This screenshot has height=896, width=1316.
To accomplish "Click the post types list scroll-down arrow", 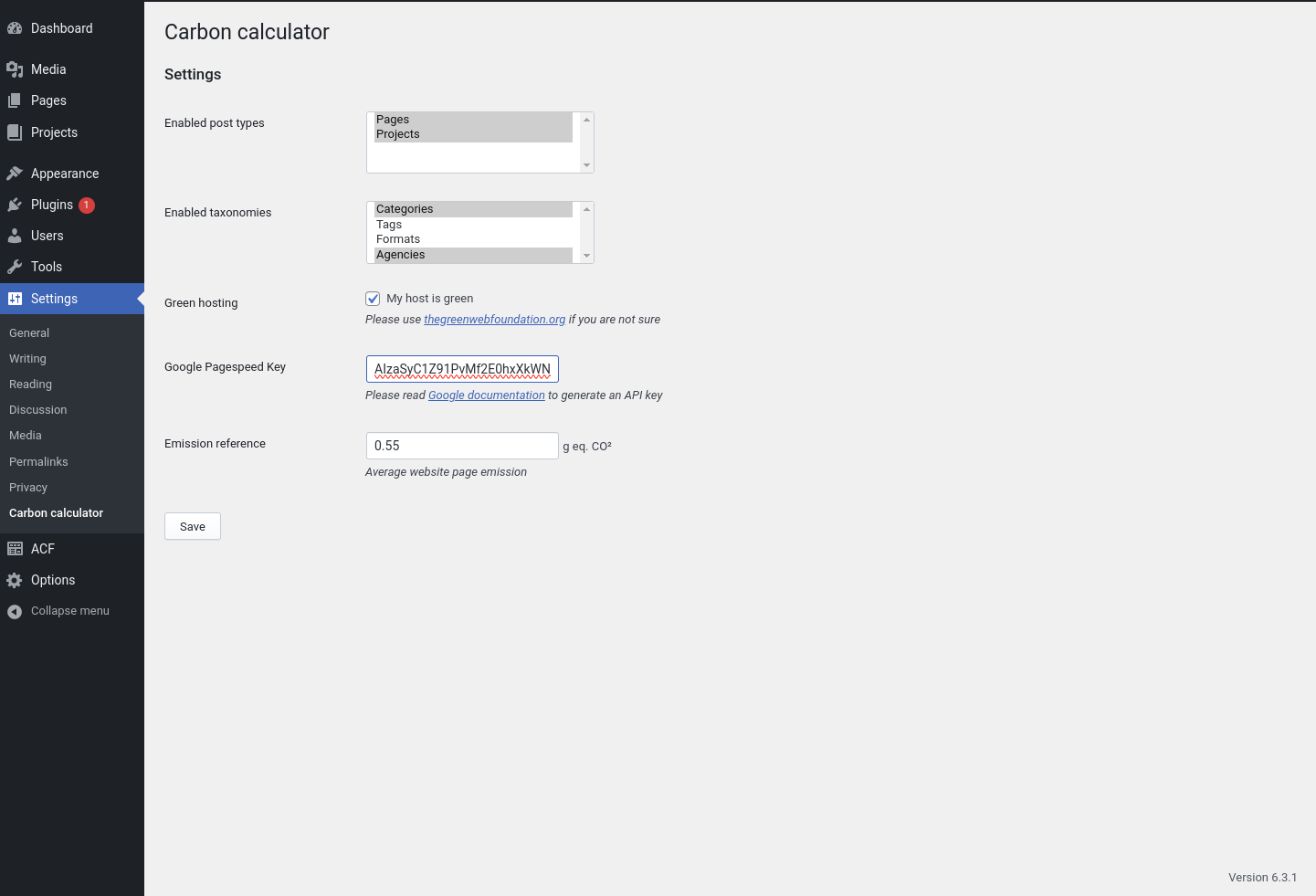I will click(586, 165).
